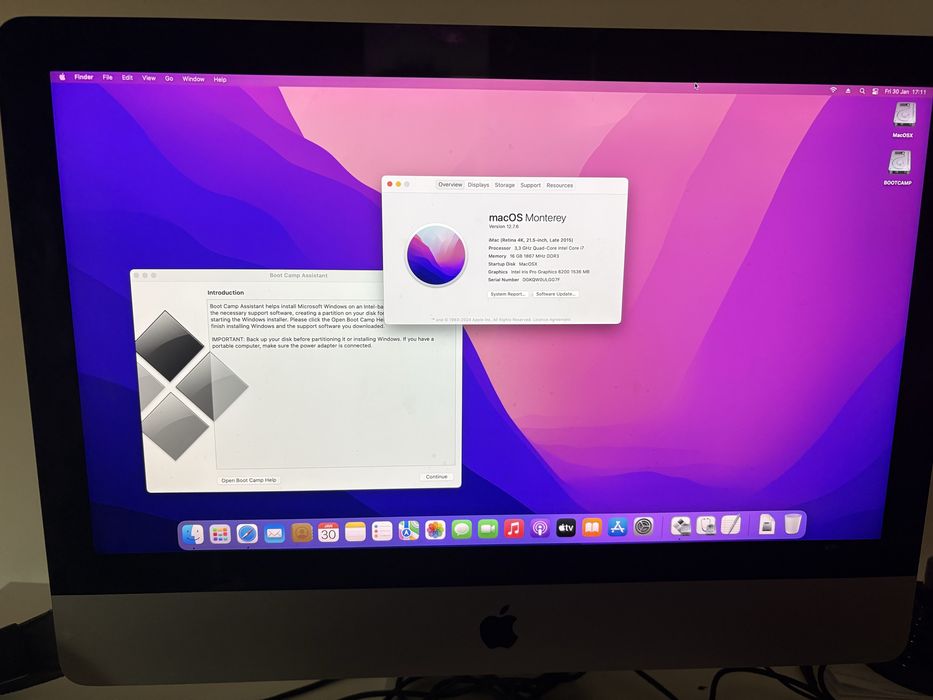Click the Software Update button
This screenshot has height=700, width=933.
tap(555, 294)
